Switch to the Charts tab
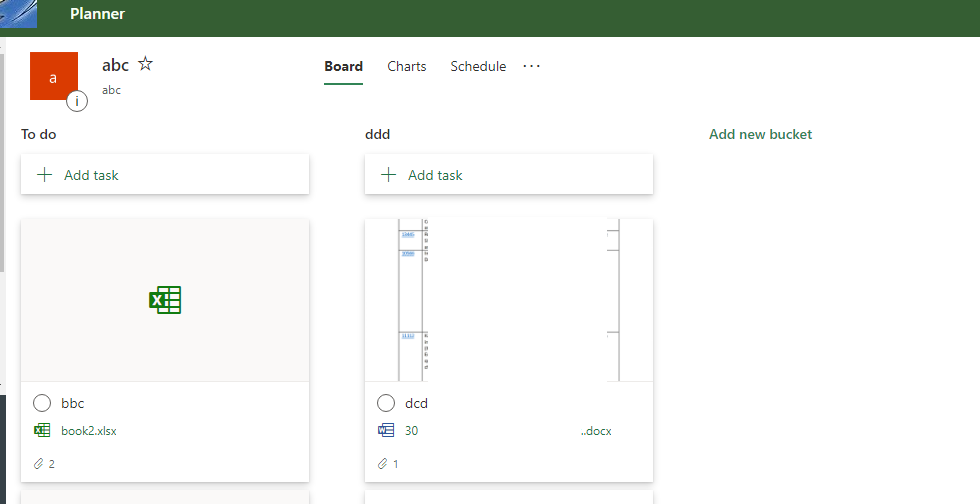Image resolution: width=980 pixels, height=504 pixels. click(407, 66)
